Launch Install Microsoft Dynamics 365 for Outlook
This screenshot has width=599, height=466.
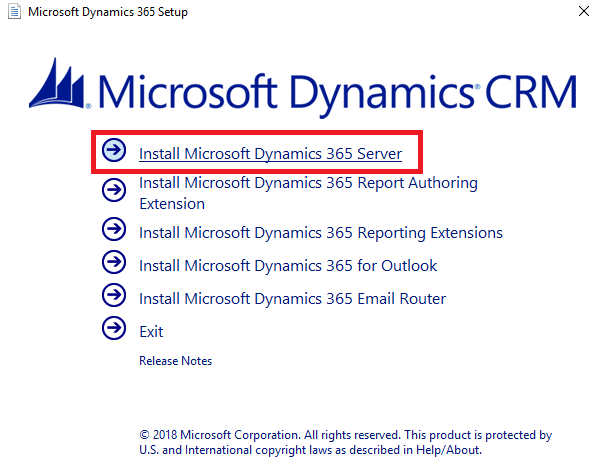pyautogui.click(x=288, y=266)
